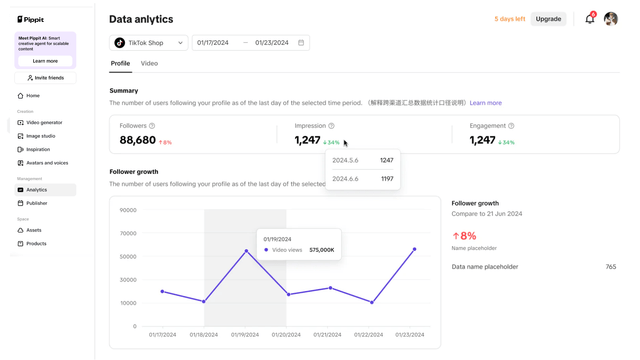Viewport: 640px width, 360px height.
Task: Click the Avatars and voices icon
Action: pos(20,163)
